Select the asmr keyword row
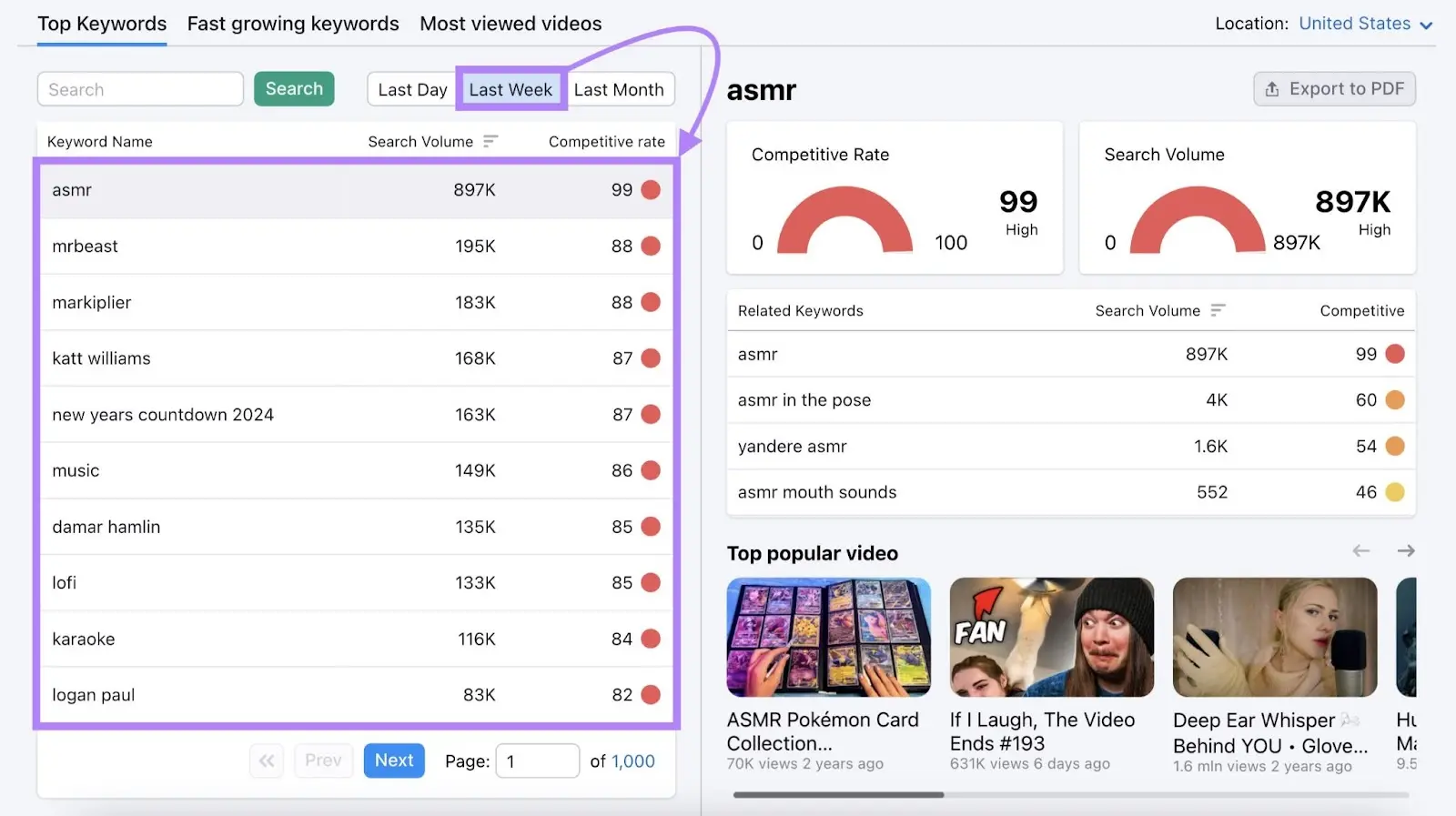Screen dimensions: 1456x816 pyautogui.click(x=356, y=190)
